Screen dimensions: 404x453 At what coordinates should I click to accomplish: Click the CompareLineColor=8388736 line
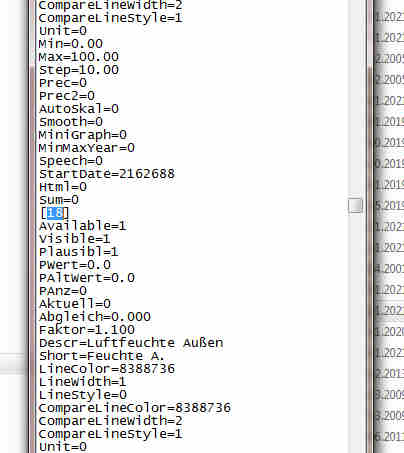click(135, 408)
